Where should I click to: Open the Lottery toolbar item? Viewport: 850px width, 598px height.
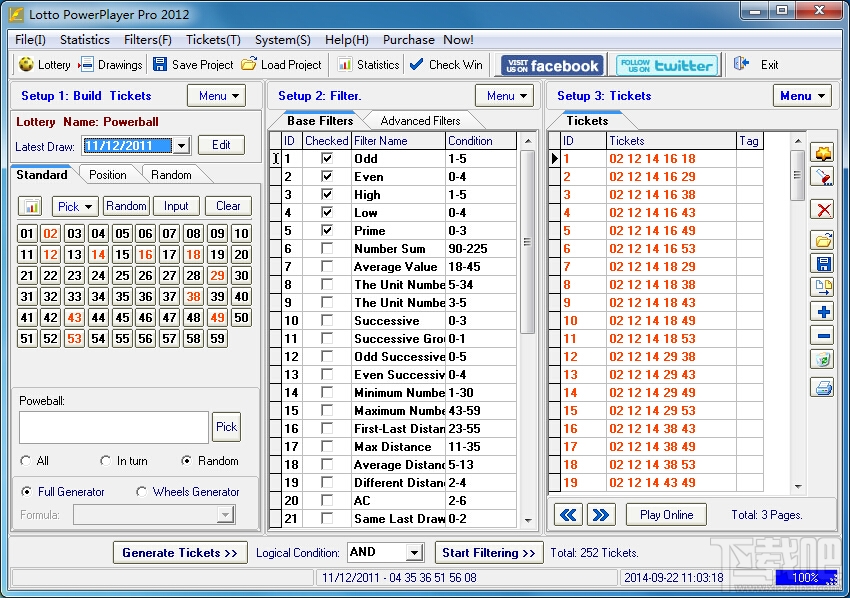(44, 65)
